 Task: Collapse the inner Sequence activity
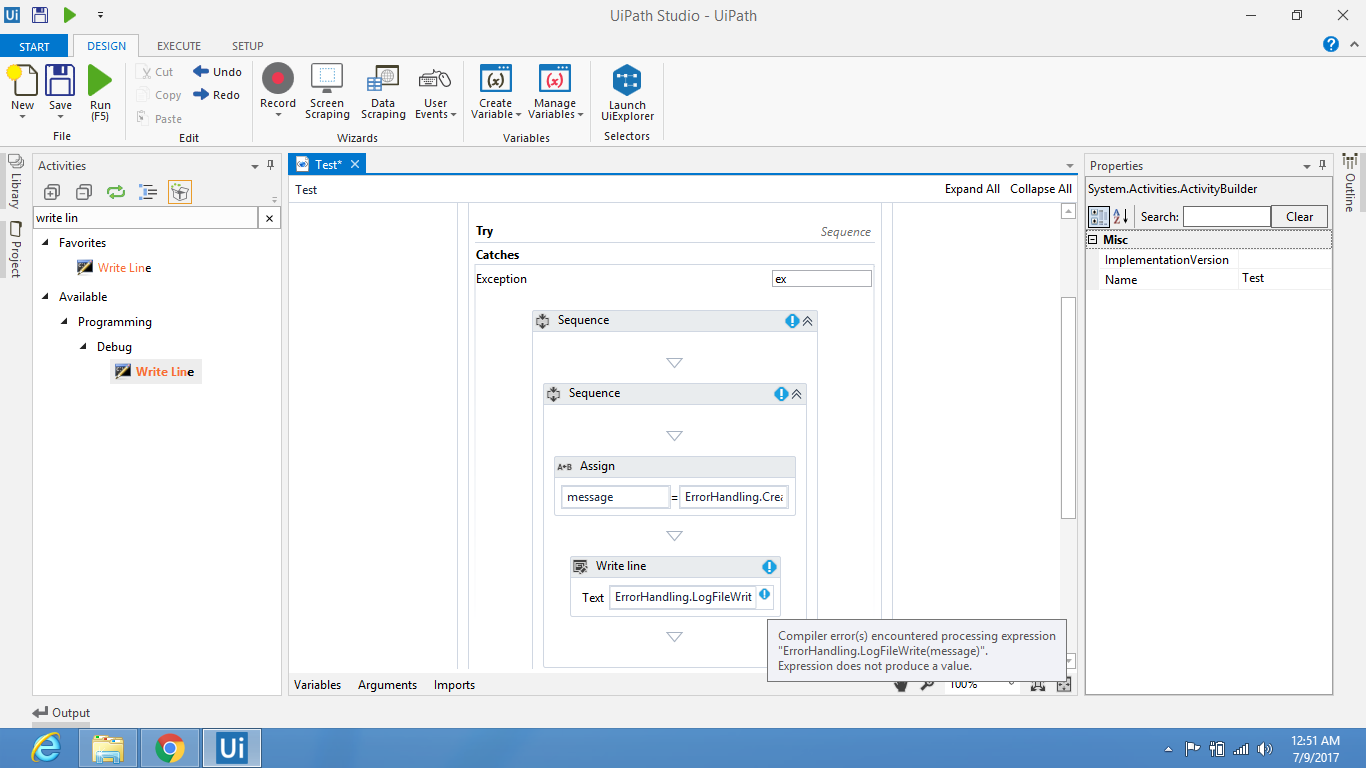(x=797, y=394)
